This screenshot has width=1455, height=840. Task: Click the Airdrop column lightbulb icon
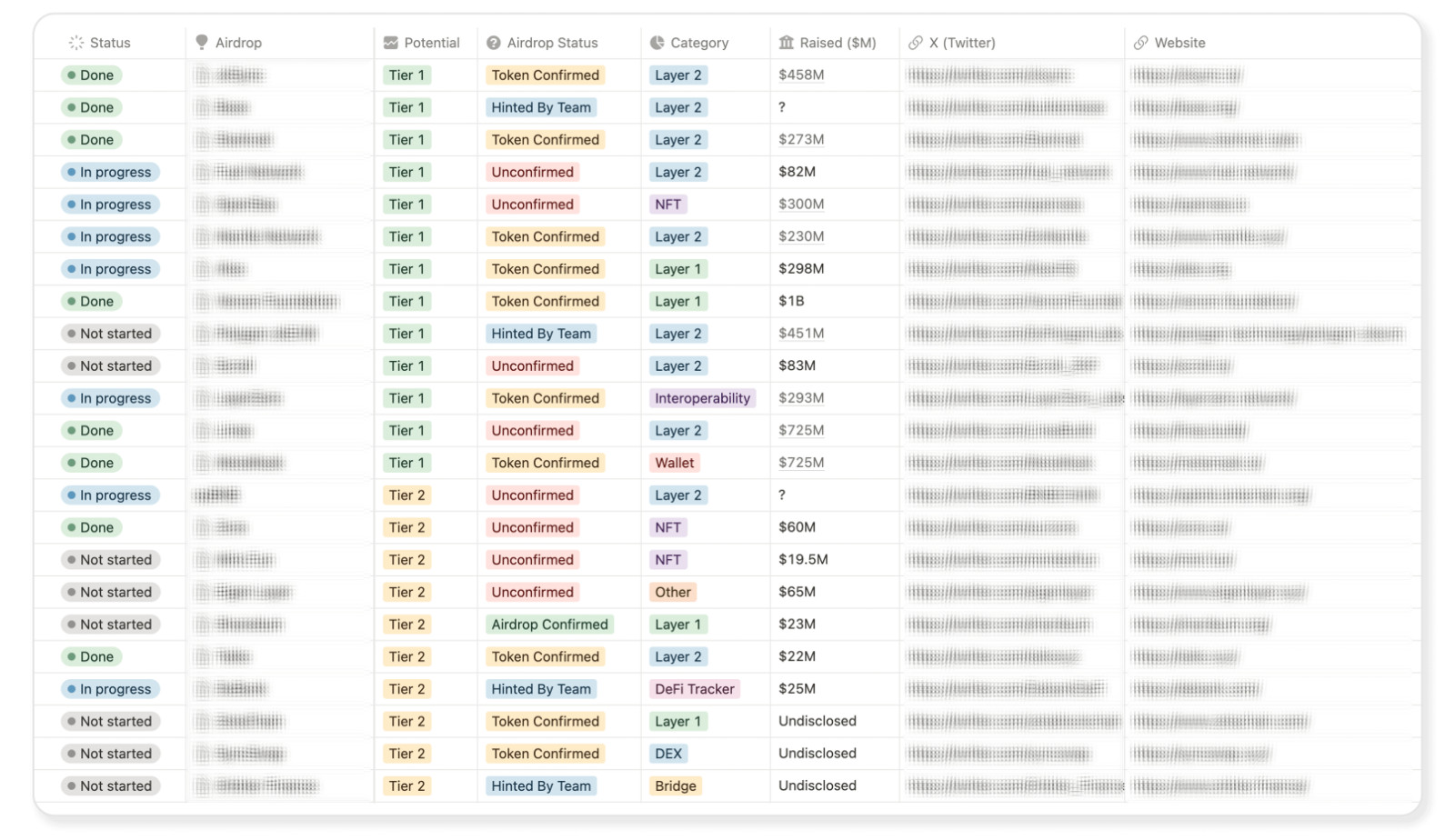click(x=202, y=43)
